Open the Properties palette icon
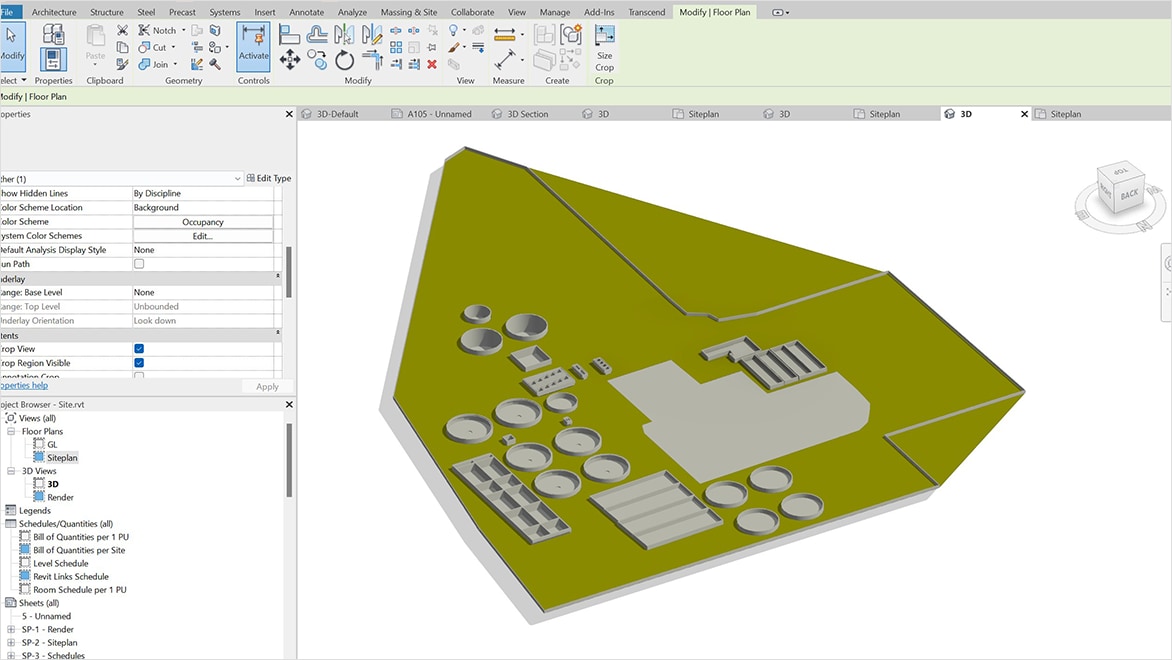Viewport: 1172px width, 660px height. (x=52, y=58)
